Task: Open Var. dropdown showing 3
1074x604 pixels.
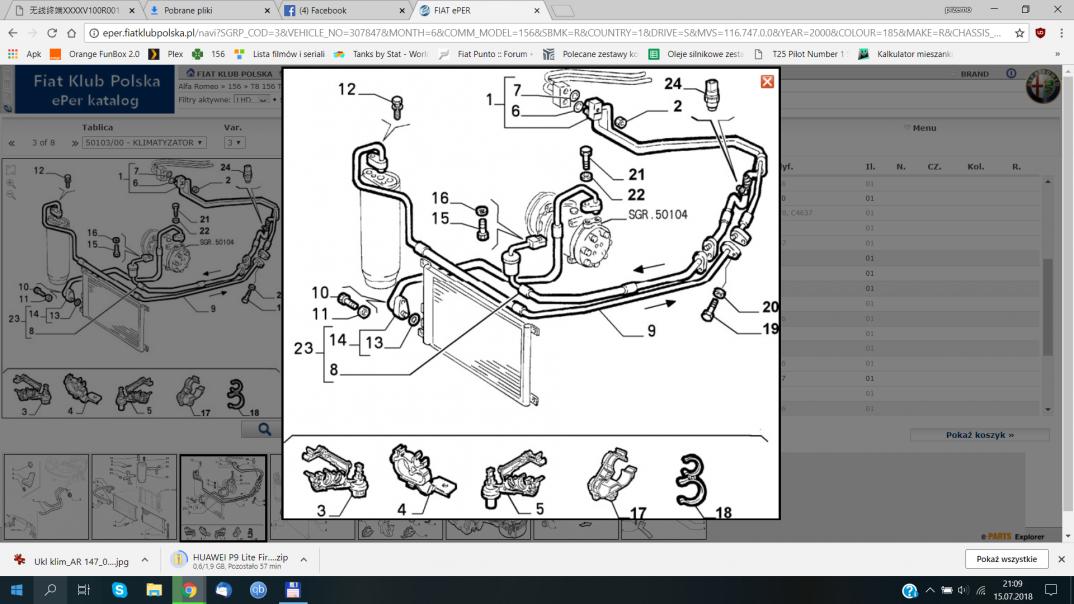Action: 234,142
